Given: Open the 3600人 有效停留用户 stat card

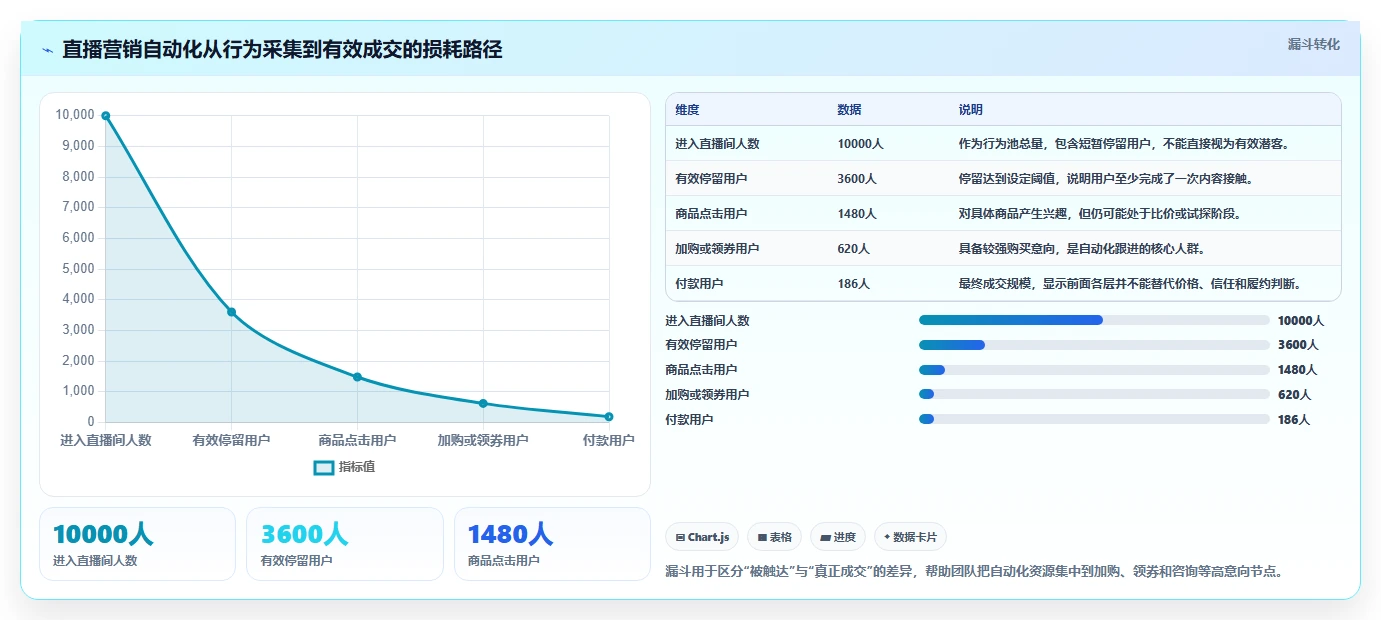Looking at the screenshot, I should (x=345, y=544).
